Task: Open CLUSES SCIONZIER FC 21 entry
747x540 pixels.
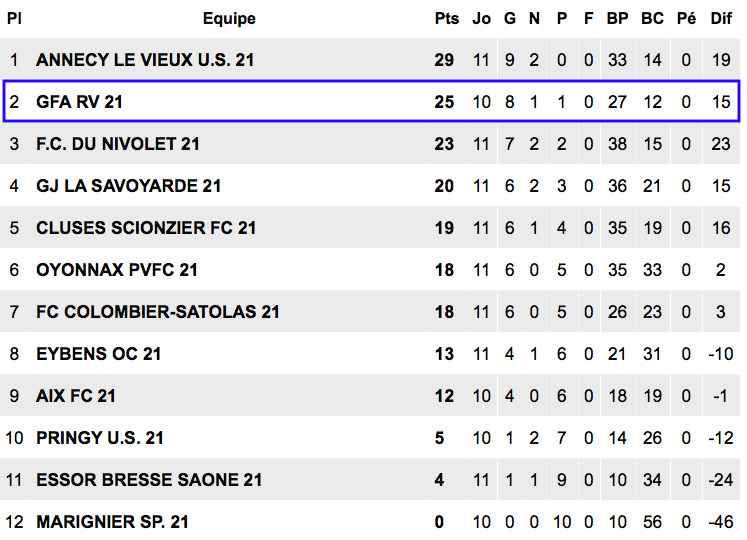Action: (x=146, y=228)
